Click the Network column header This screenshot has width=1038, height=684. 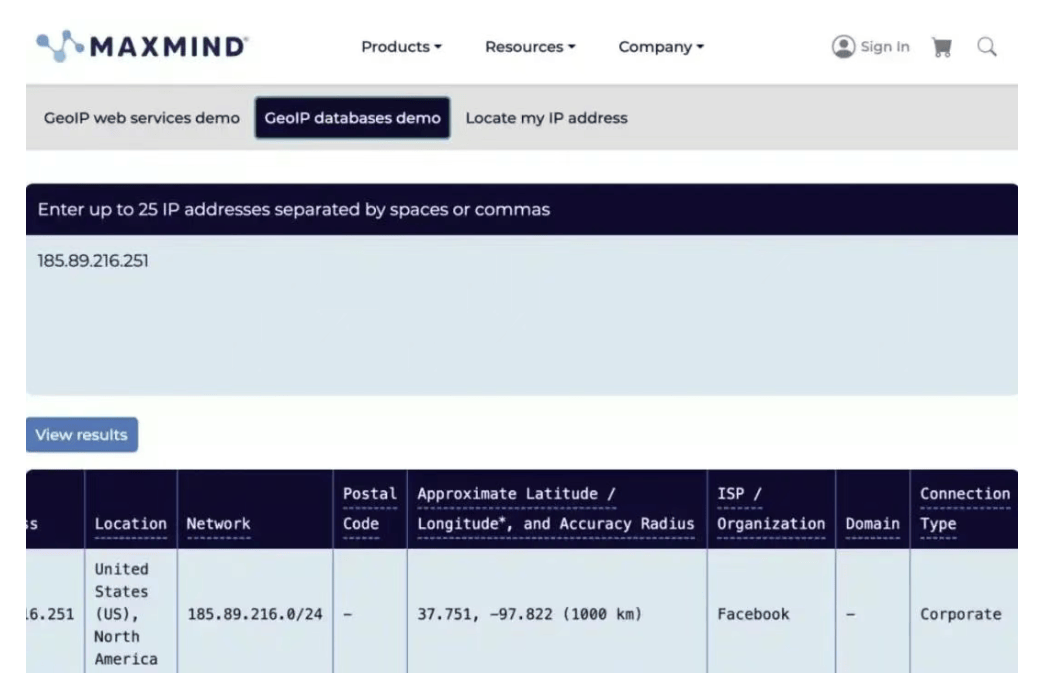click(x=218, y=524)
